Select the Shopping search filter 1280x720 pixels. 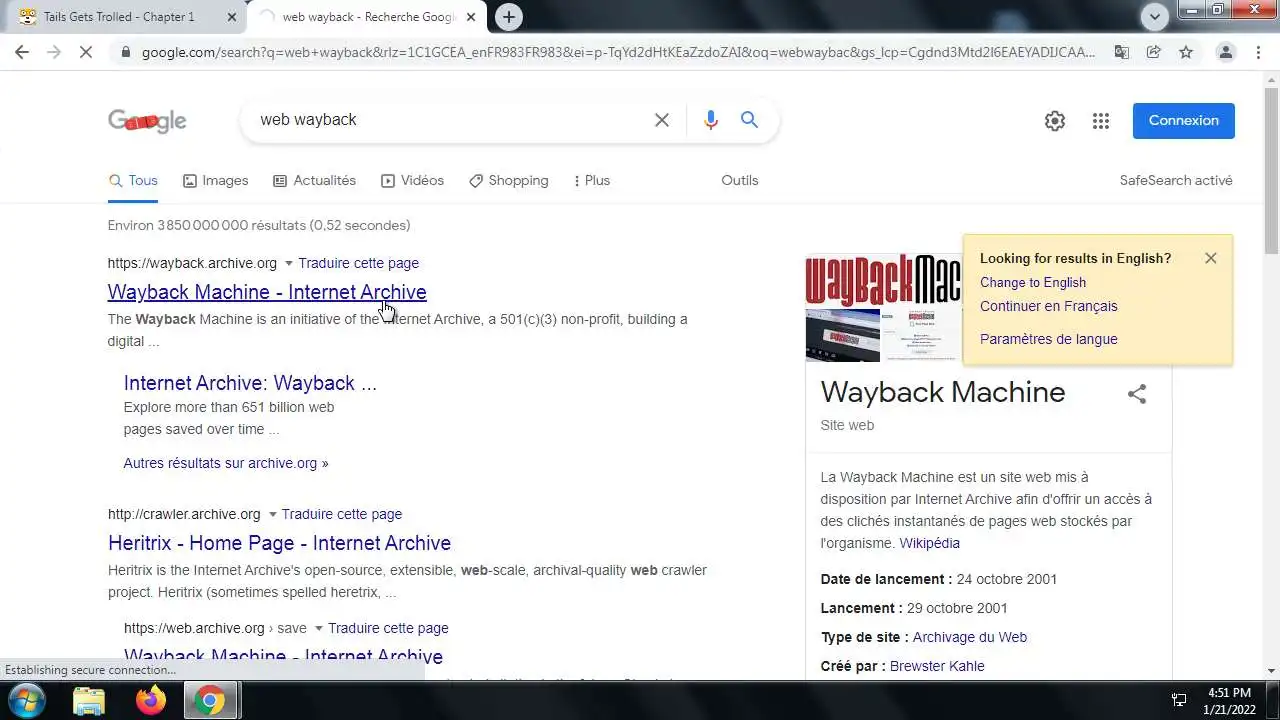pos(508,181)
